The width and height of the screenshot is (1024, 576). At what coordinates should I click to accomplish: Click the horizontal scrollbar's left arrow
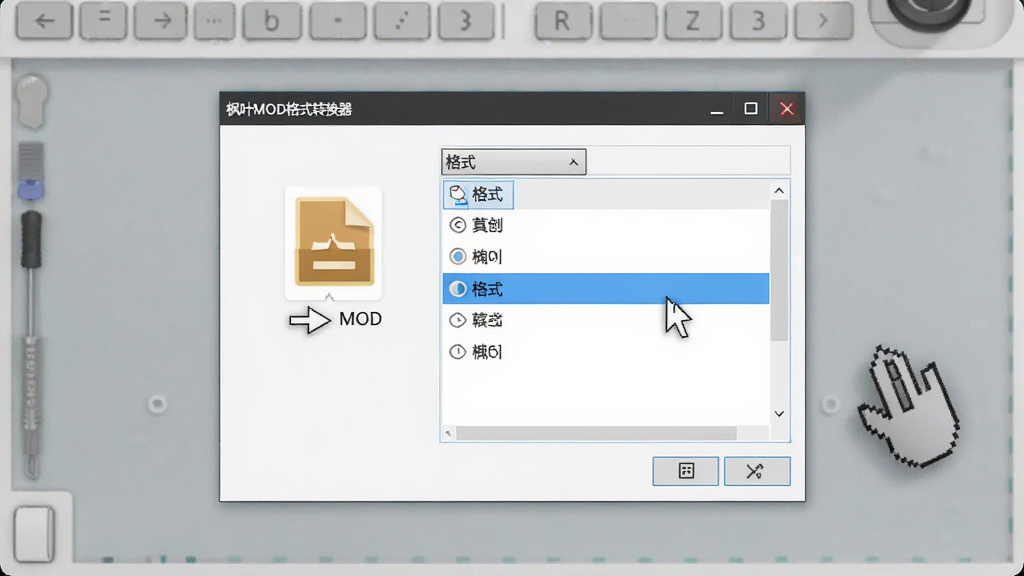coord(448,433)
